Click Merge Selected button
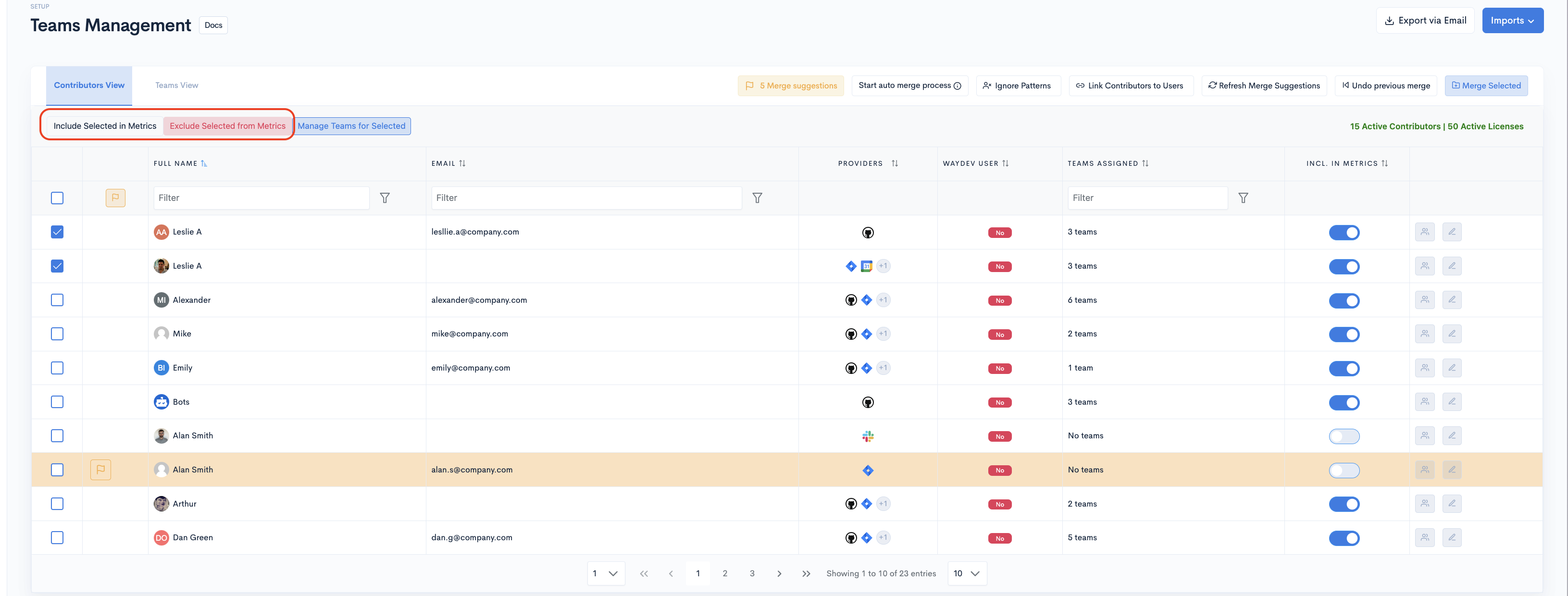The width and height of the screenshot is (1568, 596). pos(1486,86)
